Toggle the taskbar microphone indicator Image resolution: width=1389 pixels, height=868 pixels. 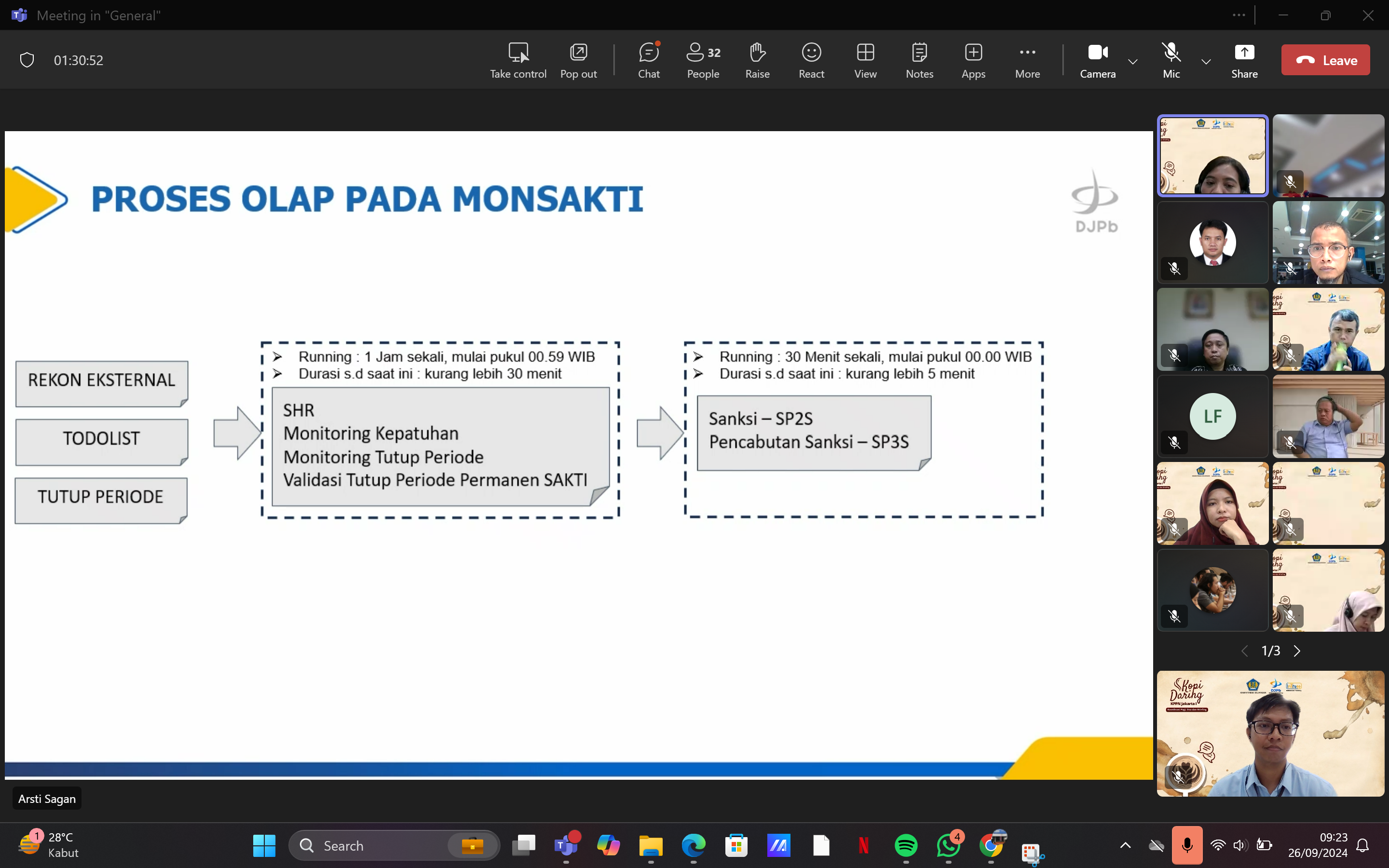1186,845
